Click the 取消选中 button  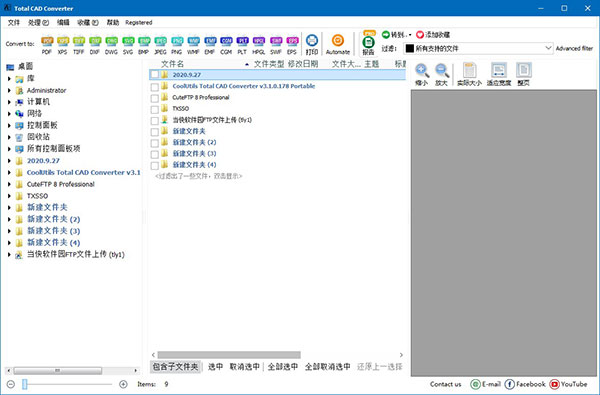[245, 367]
